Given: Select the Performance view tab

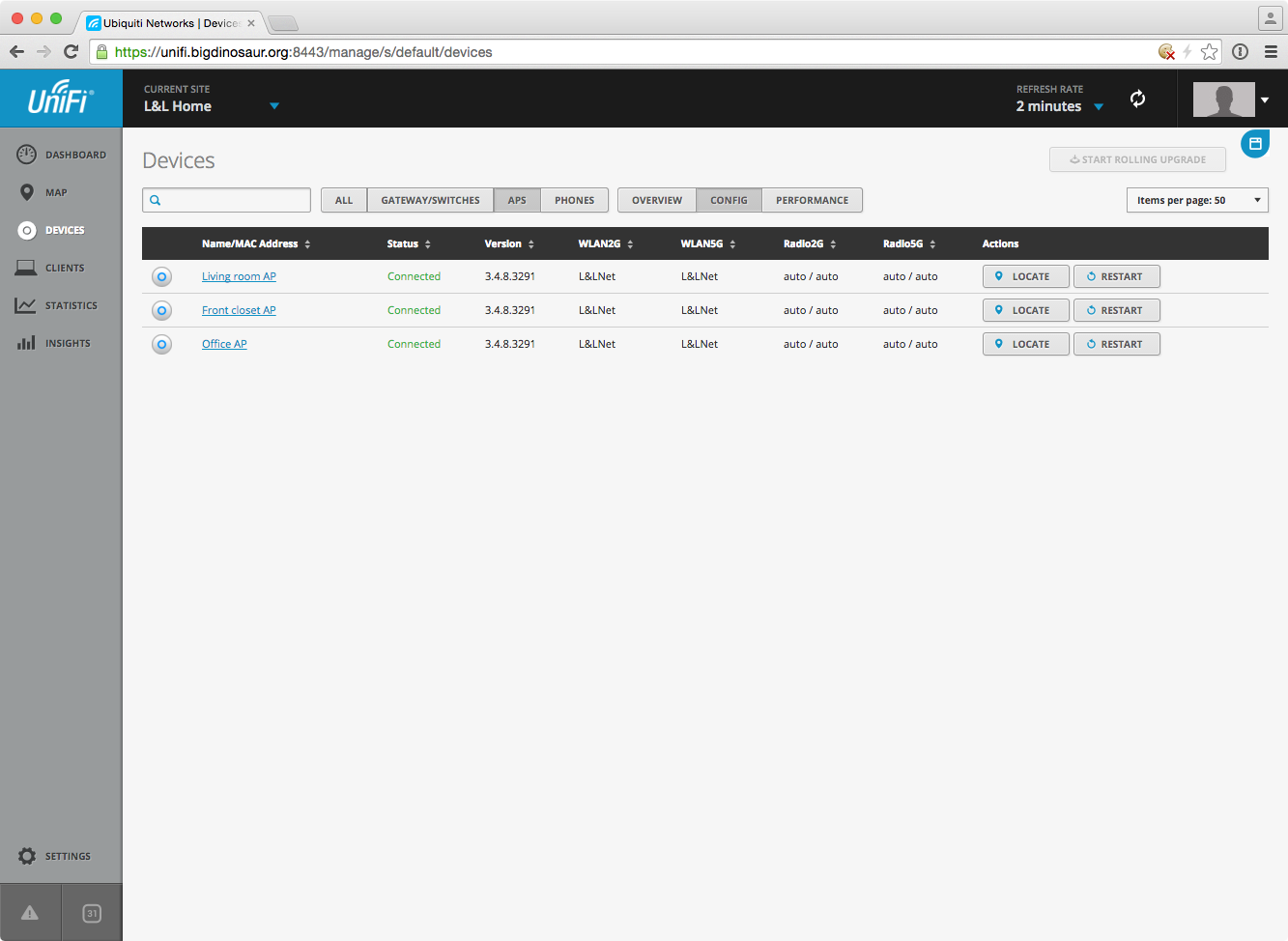Looking at the screenshot, I should tap(812, 200).
